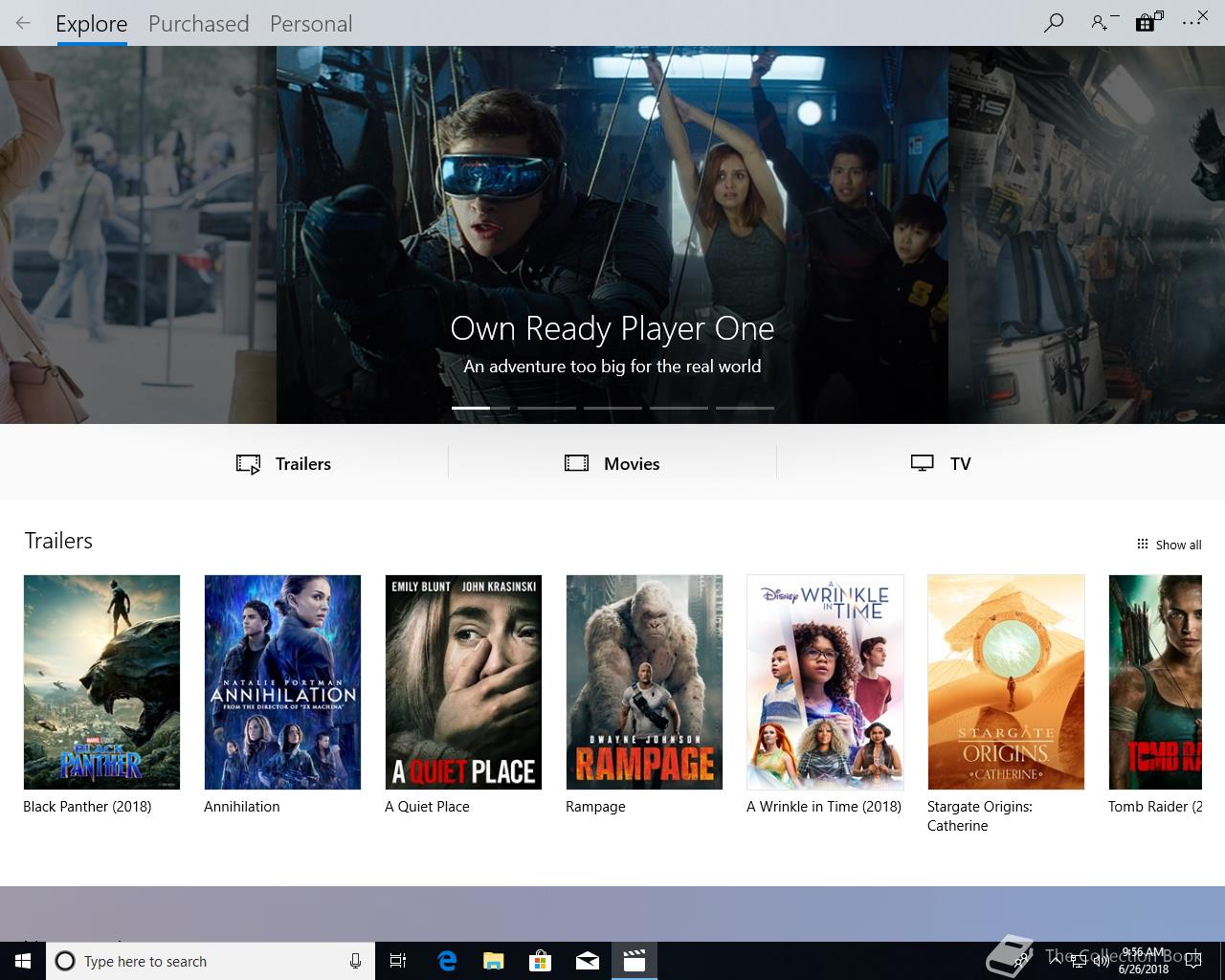Open the account sign-in icon
This screenshot has height=980, width=1225.
(1101, 23)
